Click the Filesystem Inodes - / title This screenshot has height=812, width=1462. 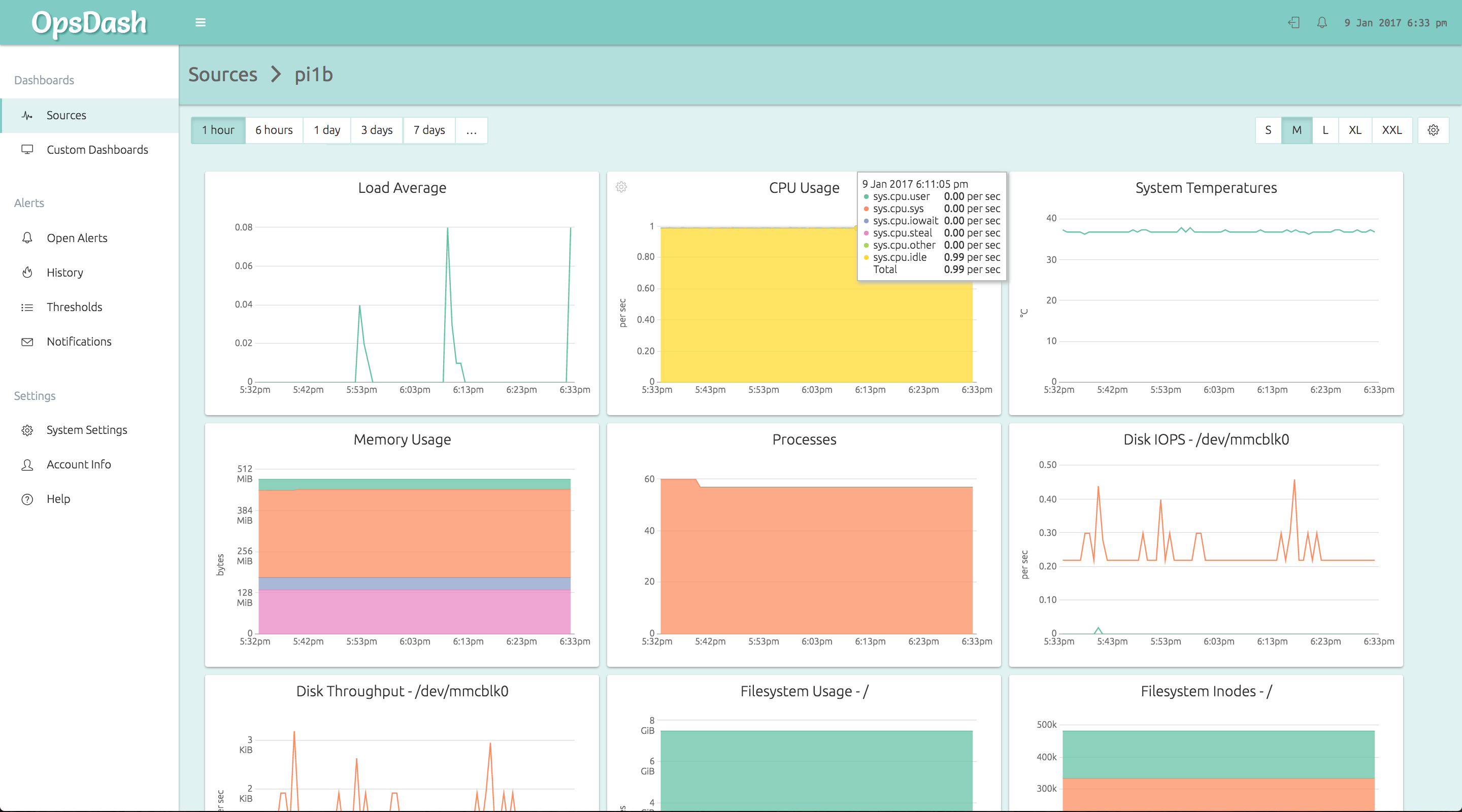[1206, 691]
